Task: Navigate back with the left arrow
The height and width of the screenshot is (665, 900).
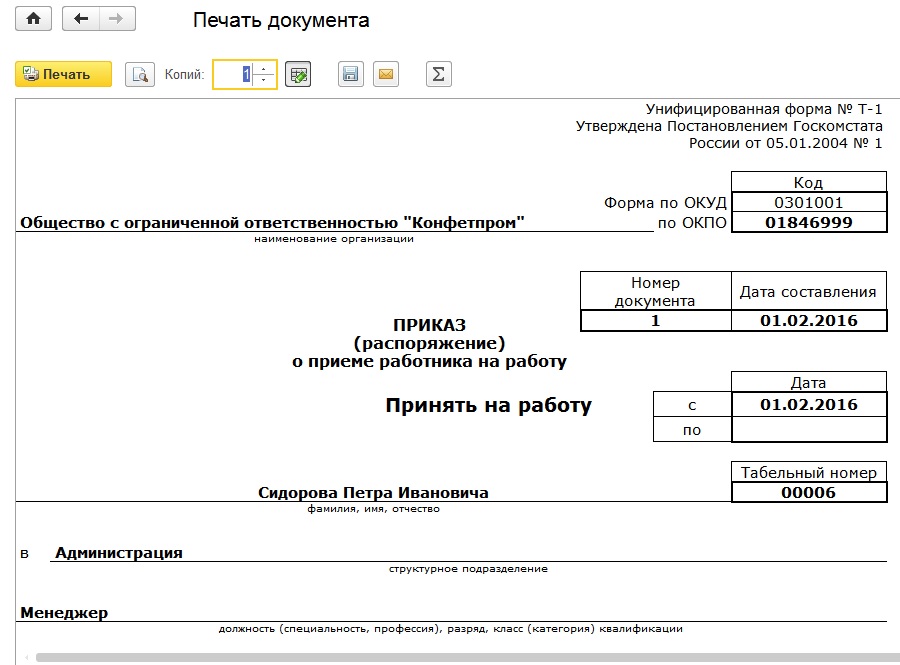Action: coord(81,19)
